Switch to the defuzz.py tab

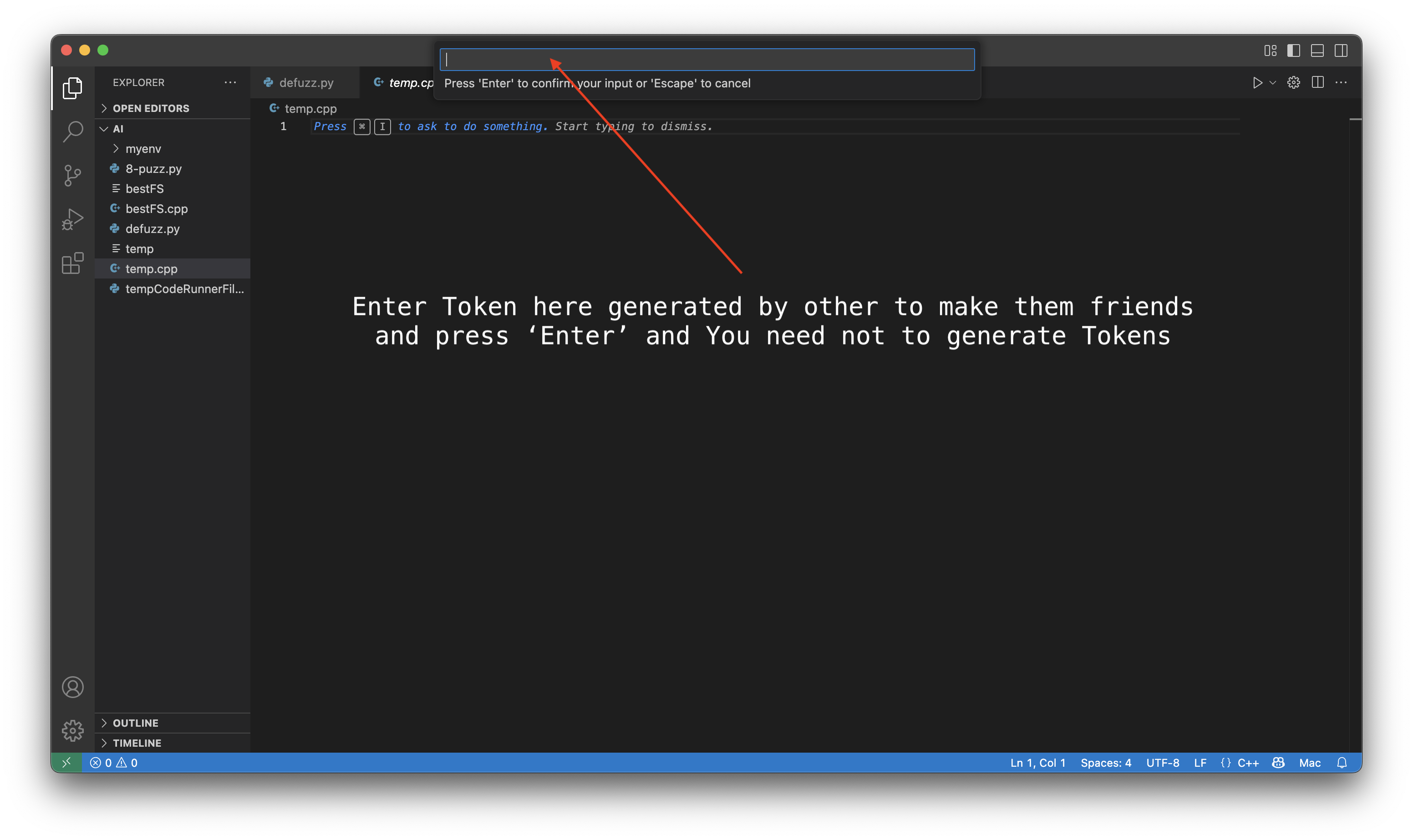point(306,83)
